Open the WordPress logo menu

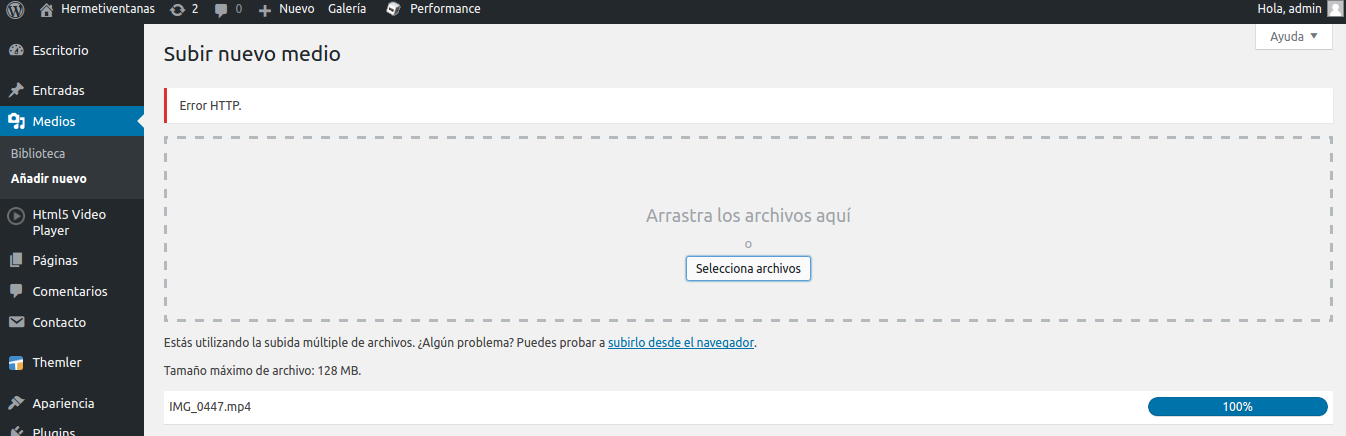coord(15,9)
